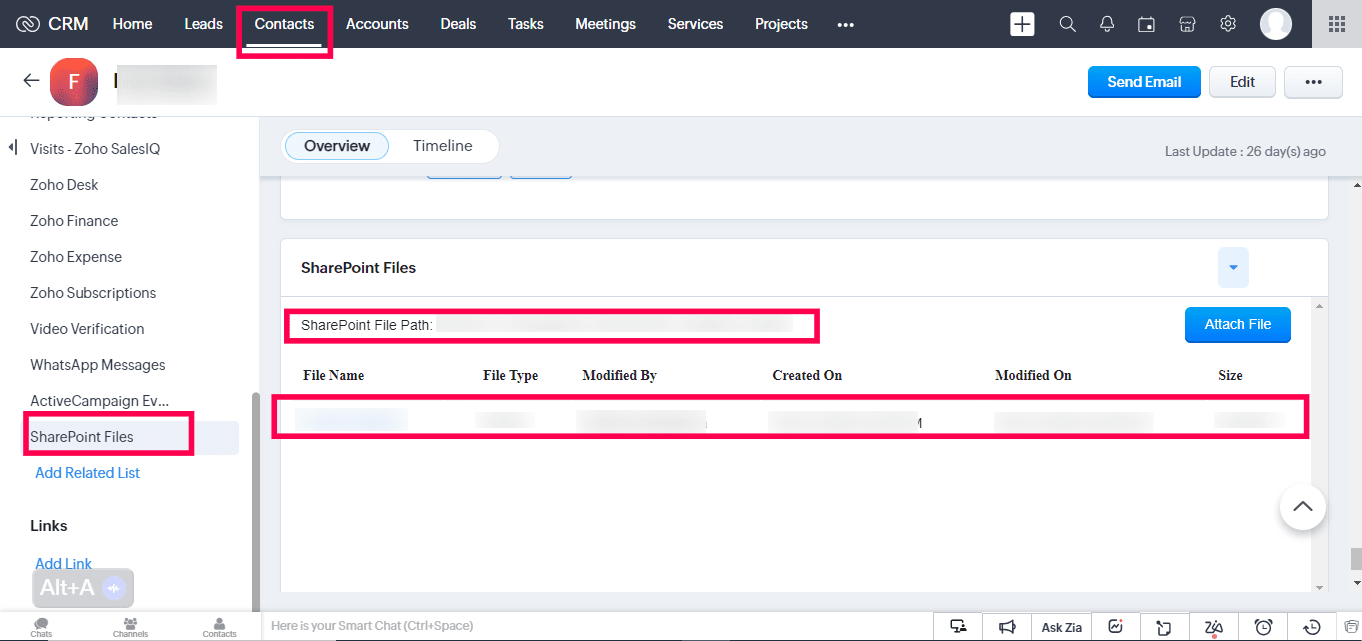Viewport: 1362px width, 641px height.
Task: Click the Created On column header
Action: 807,376
